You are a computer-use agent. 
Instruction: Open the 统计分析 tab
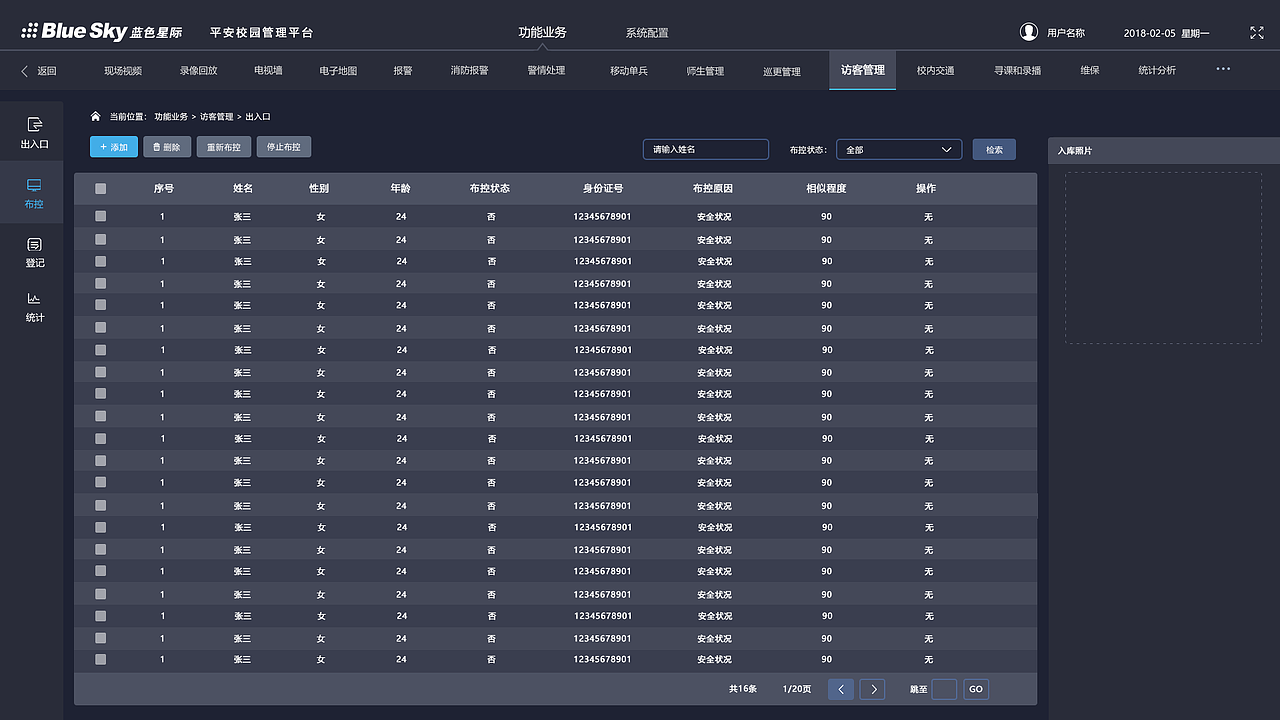1157,71
